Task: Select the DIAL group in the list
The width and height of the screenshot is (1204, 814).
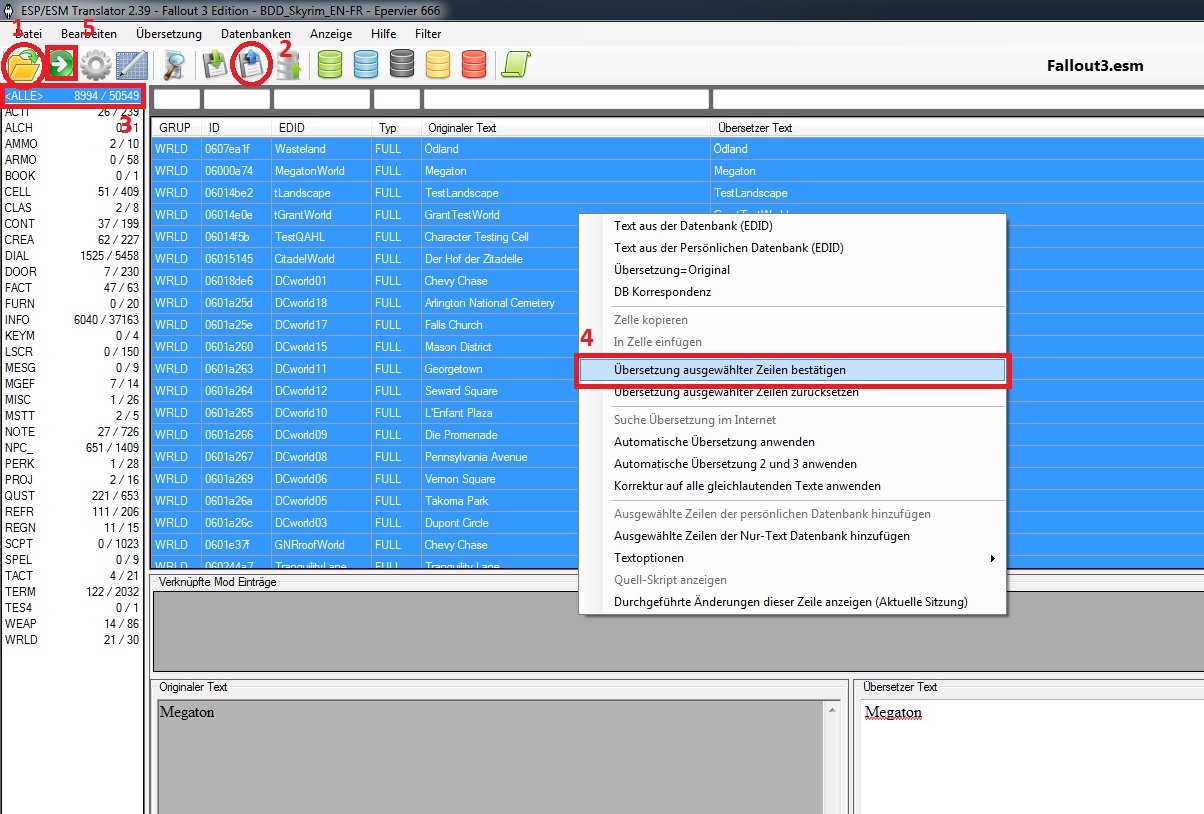Action: [x=72, y=256]
